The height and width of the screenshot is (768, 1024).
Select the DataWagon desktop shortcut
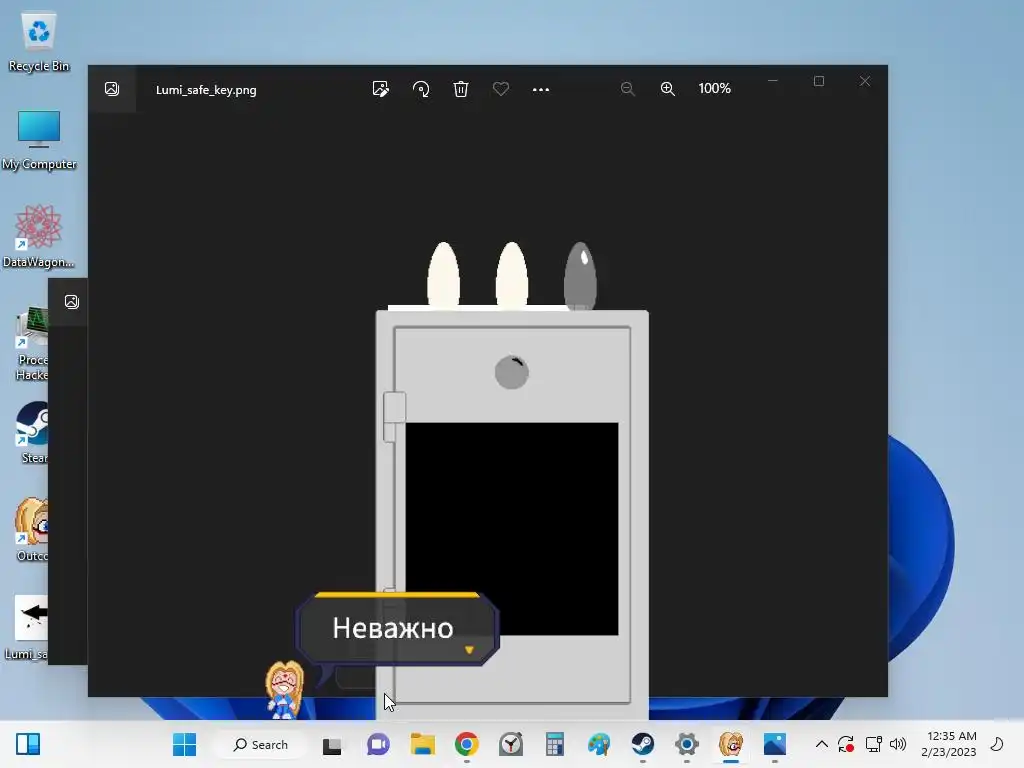pyautogui.click(x=39, y=236)
